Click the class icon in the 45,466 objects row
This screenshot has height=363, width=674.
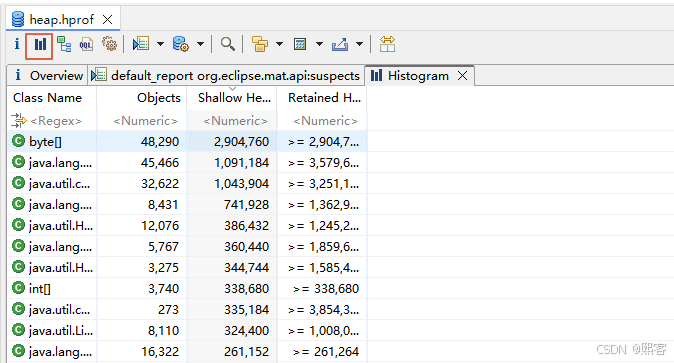click(18, 162)
